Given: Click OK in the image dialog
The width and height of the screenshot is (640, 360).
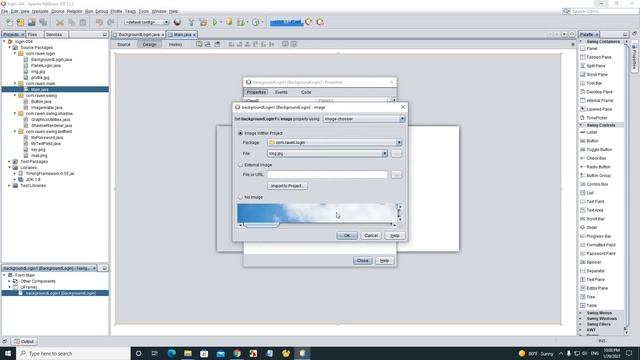Looking at the screenshot, I should click(x=347, y=236).
